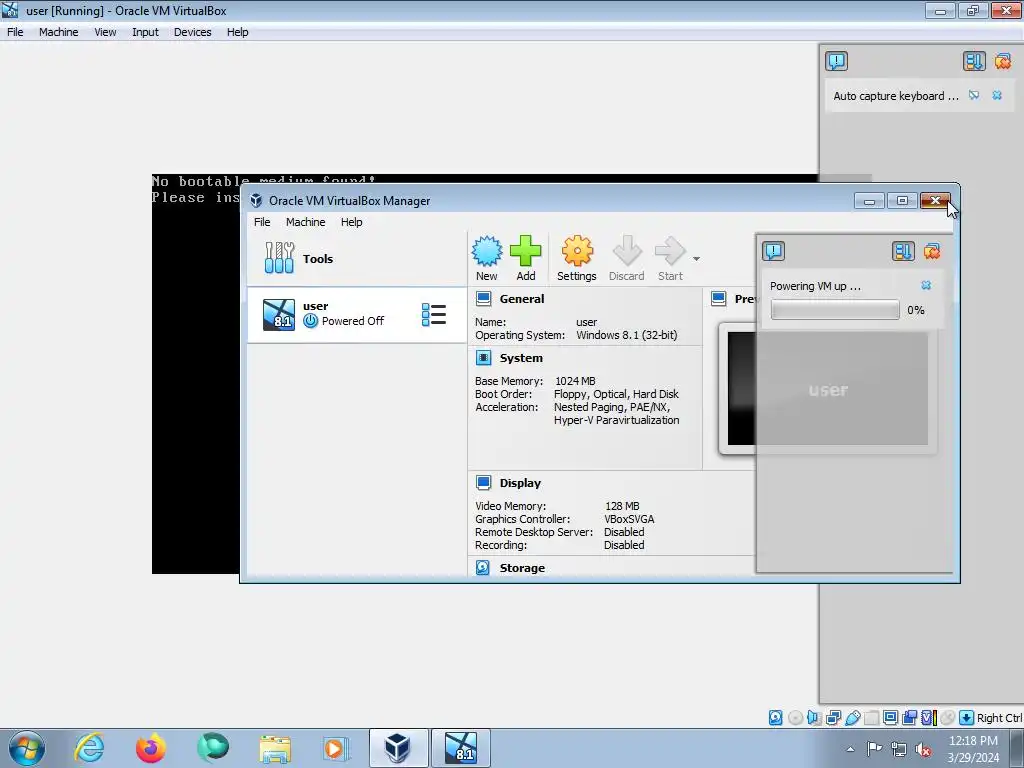Open the user VM list-menu icon
Image resolution: width=1024 pixels, height=768 pixels.
click(434, 314)
